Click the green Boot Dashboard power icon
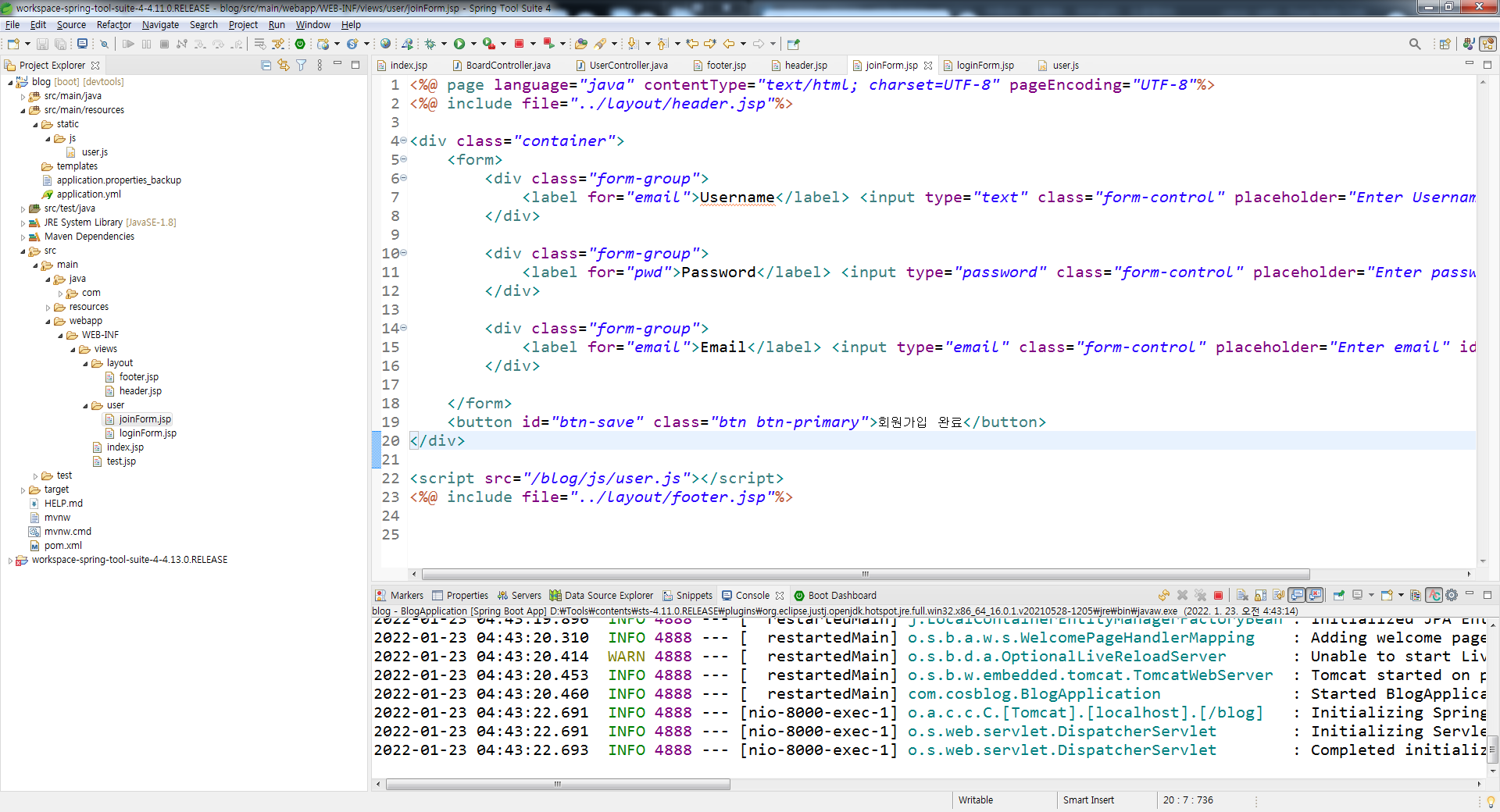This screenshot has width=1500, height=812. pyautogui.click(x=300, y=44)
